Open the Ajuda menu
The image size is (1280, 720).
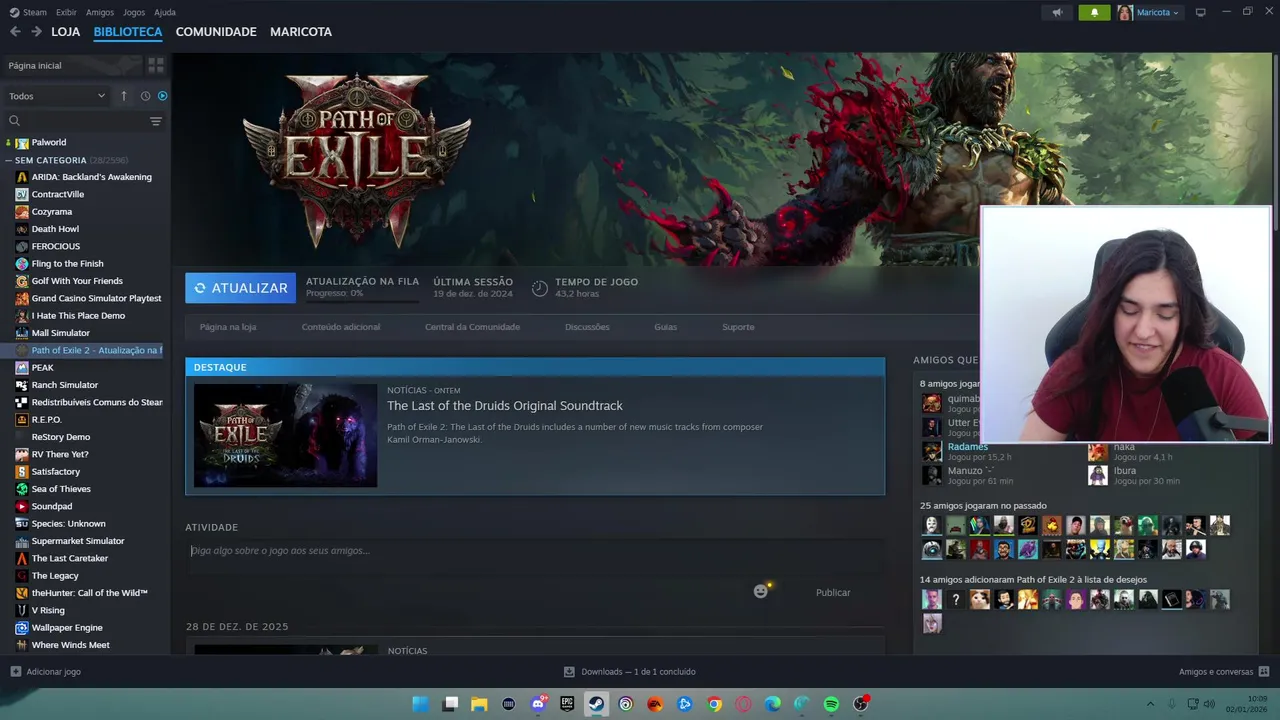(165, 12)
